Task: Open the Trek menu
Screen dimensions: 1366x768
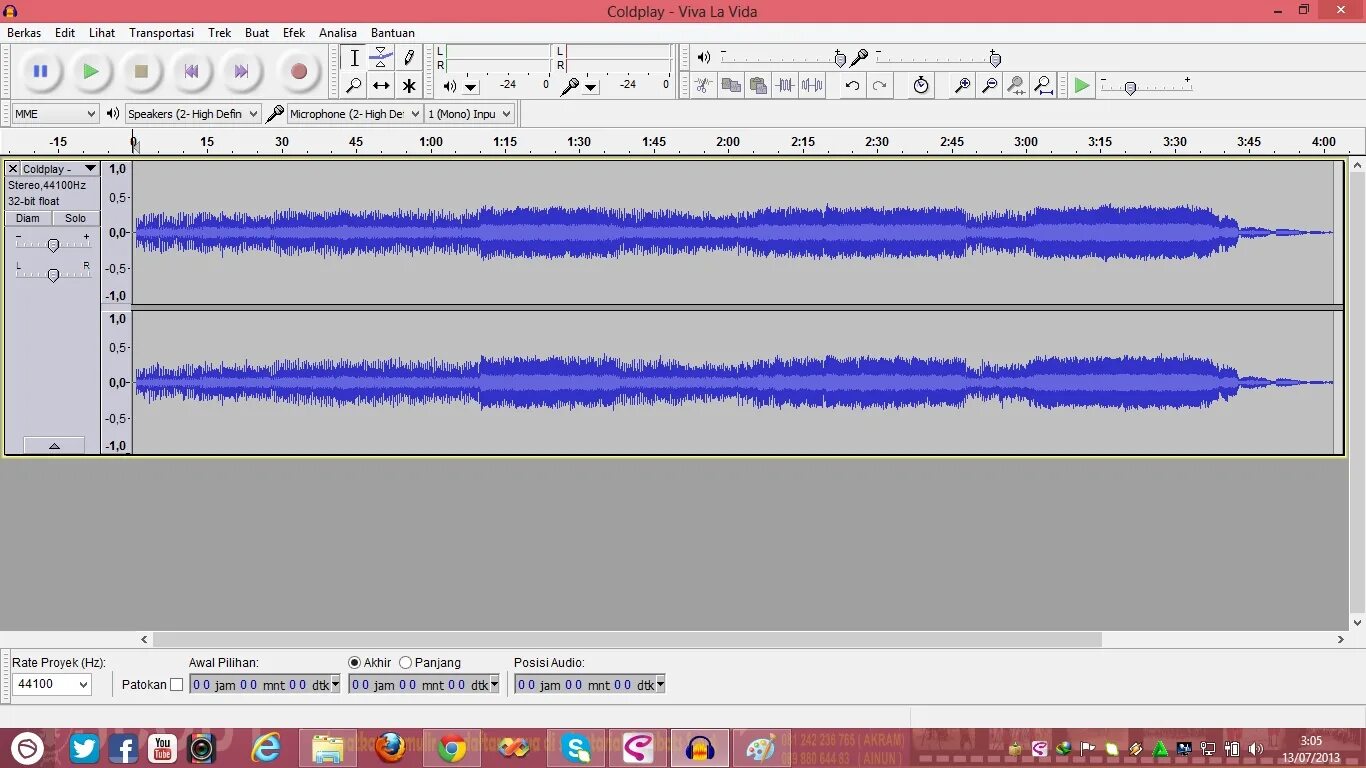Action: click(220, 33)
